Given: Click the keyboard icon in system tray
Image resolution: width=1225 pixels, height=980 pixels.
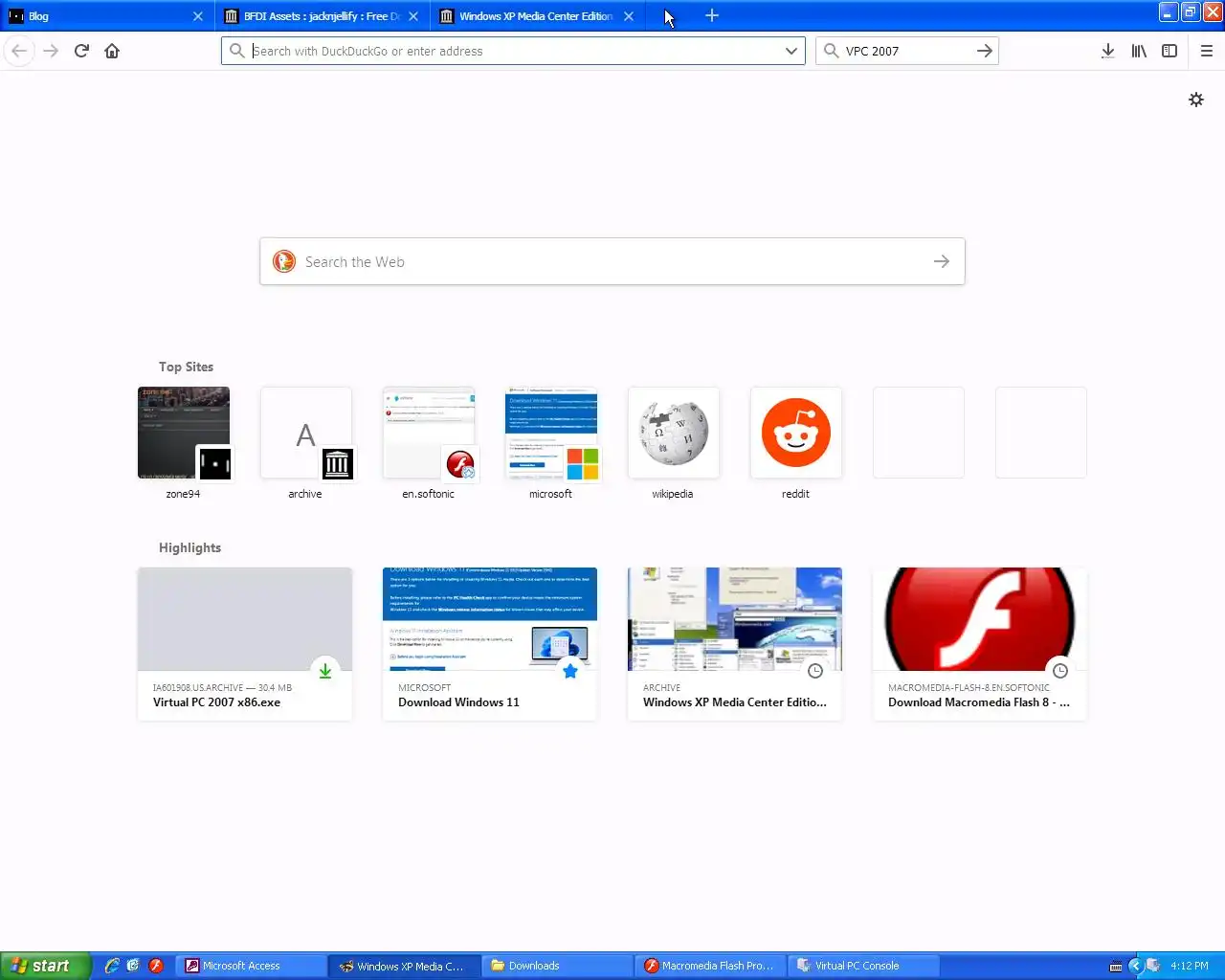Looking at the screenshot, I should 1116,966.
